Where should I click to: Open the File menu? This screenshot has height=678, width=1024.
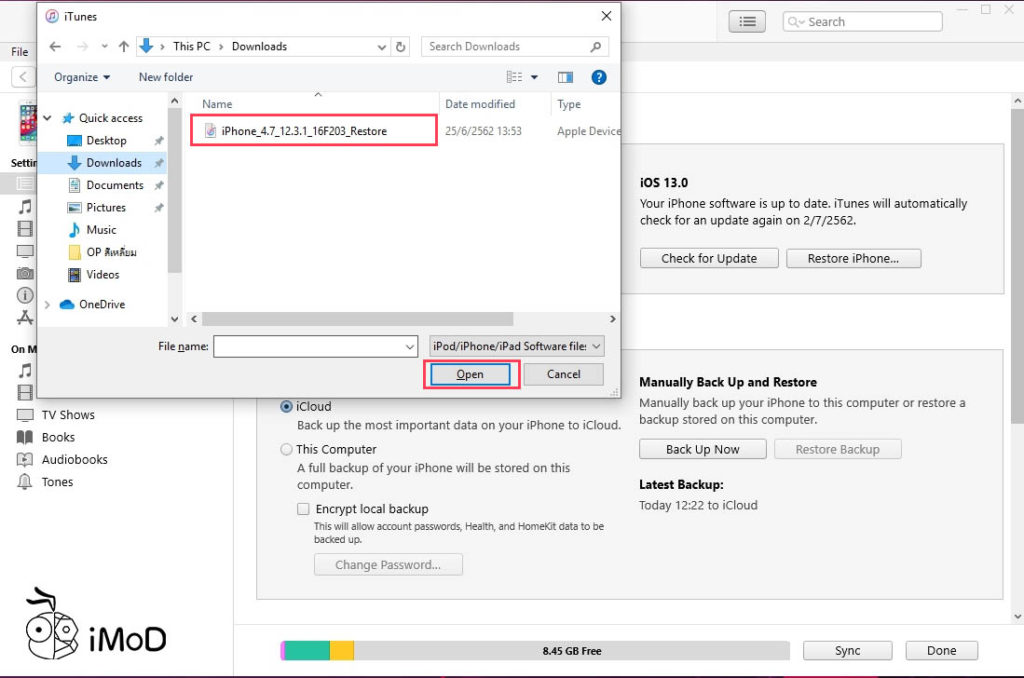click(20, 52)
